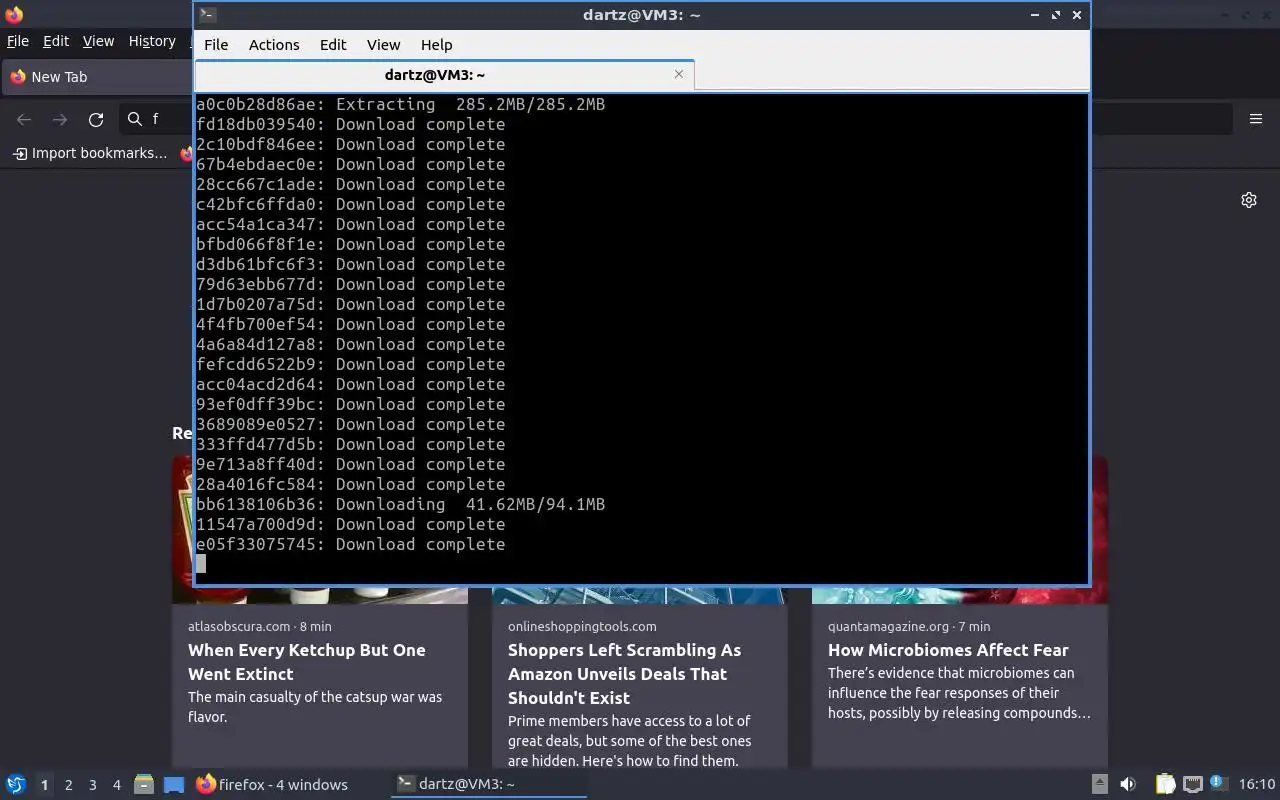Viewport: 1280px width, 800px height.
Task: Open the clipboard manager tray icon
Action: 1165,784
